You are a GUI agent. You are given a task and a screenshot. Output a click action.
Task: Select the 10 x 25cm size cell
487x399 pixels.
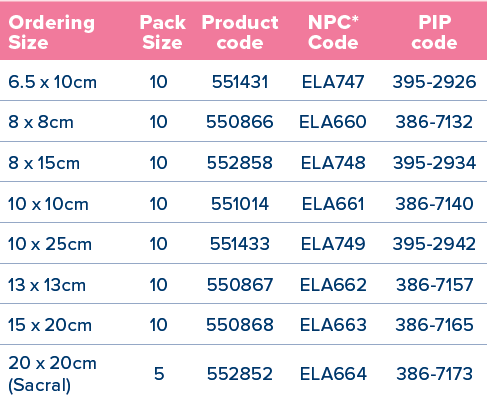point(50,244)
